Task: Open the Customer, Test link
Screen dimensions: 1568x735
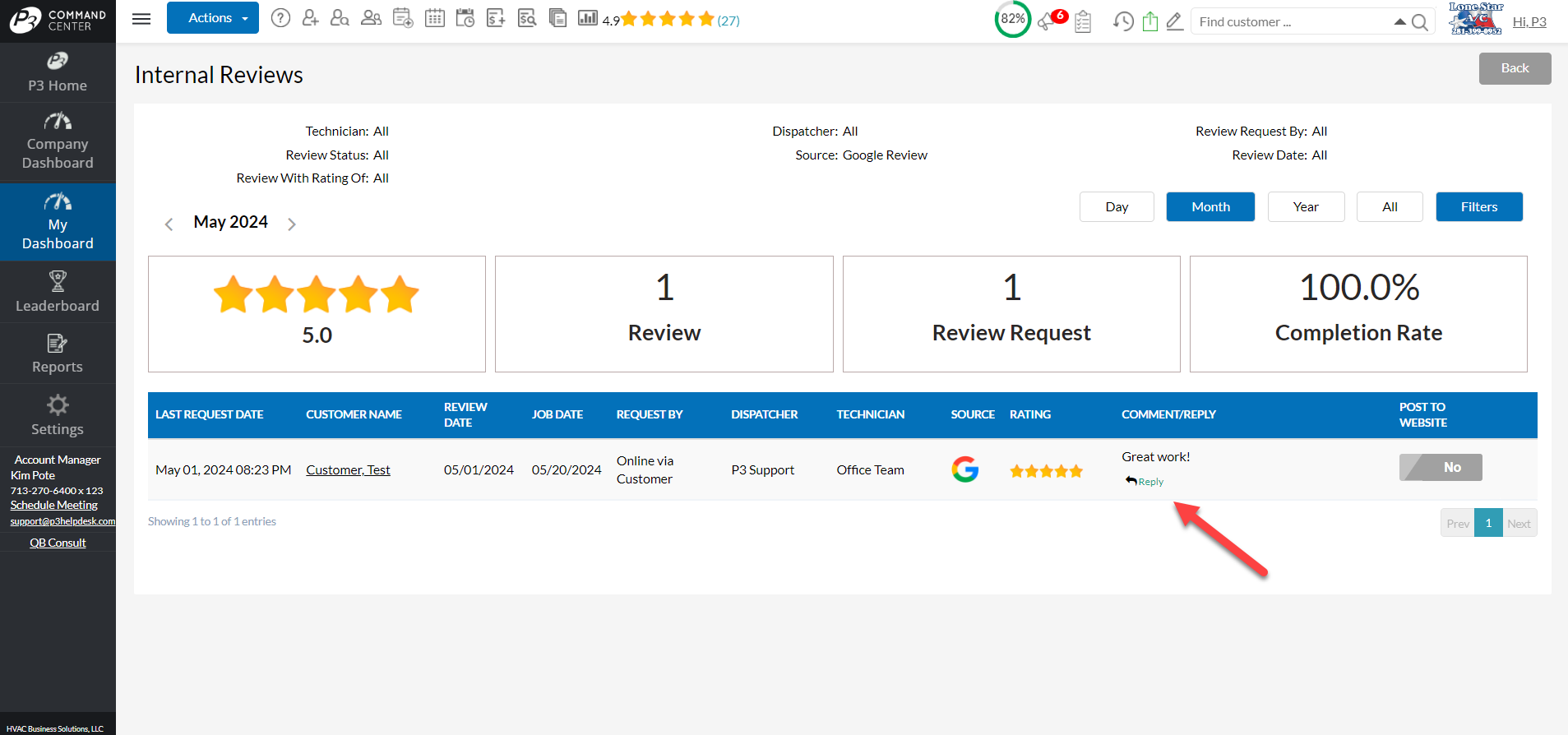Action: [x=348, y=470]
